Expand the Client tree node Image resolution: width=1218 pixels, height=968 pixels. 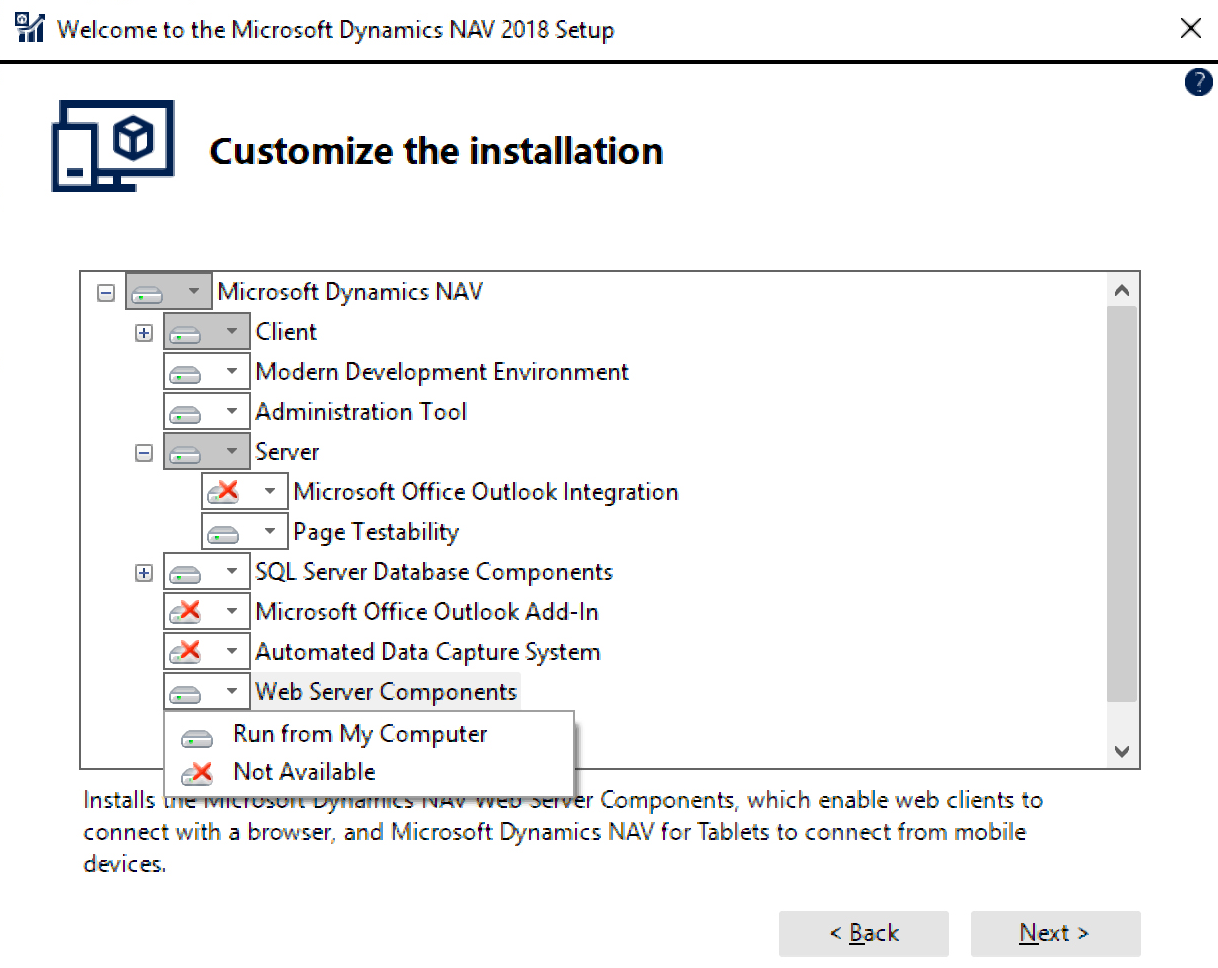point(144,333)
